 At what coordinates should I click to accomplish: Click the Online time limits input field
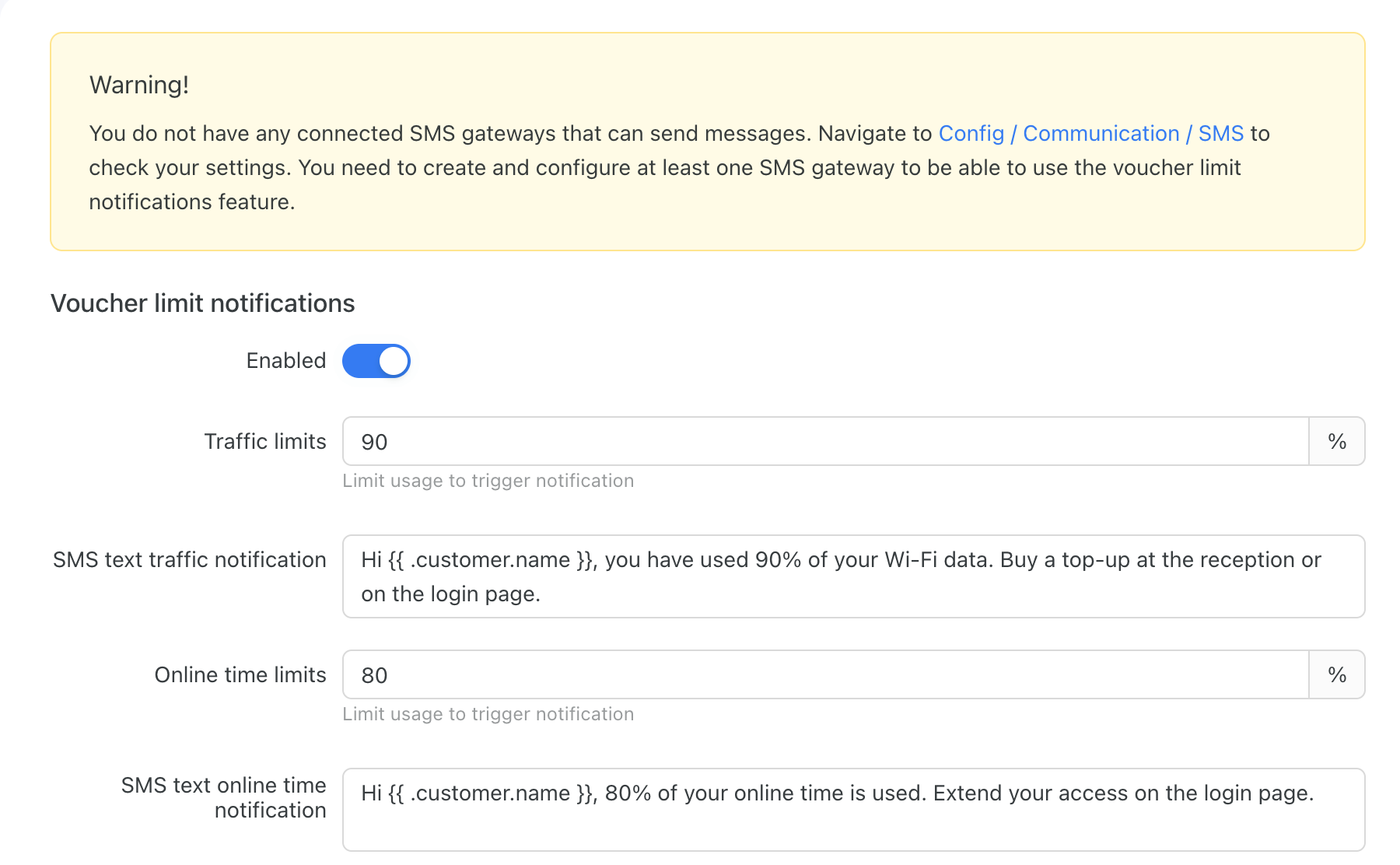(826, 674)
